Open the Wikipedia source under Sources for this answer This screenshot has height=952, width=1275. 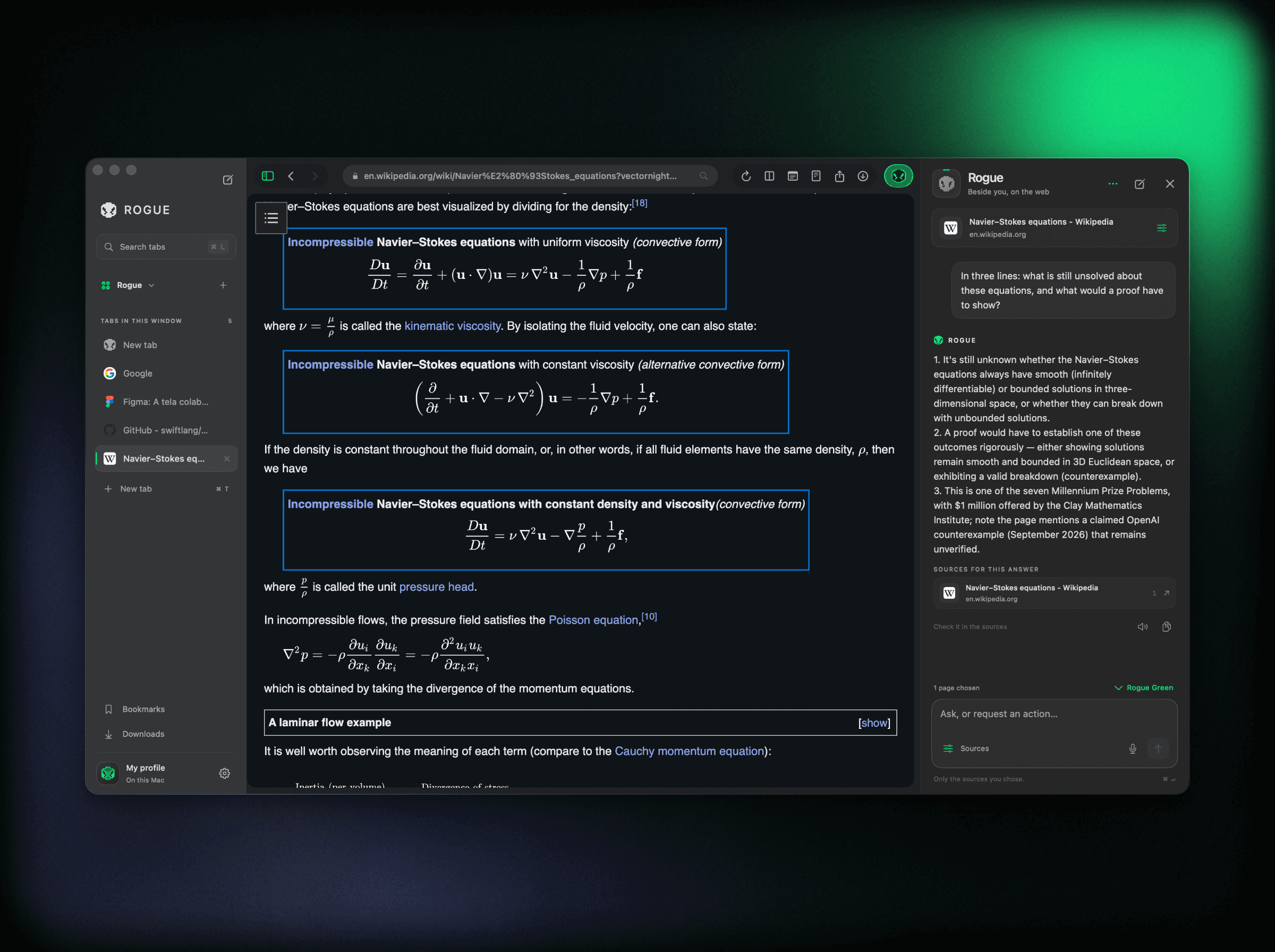1055,593
